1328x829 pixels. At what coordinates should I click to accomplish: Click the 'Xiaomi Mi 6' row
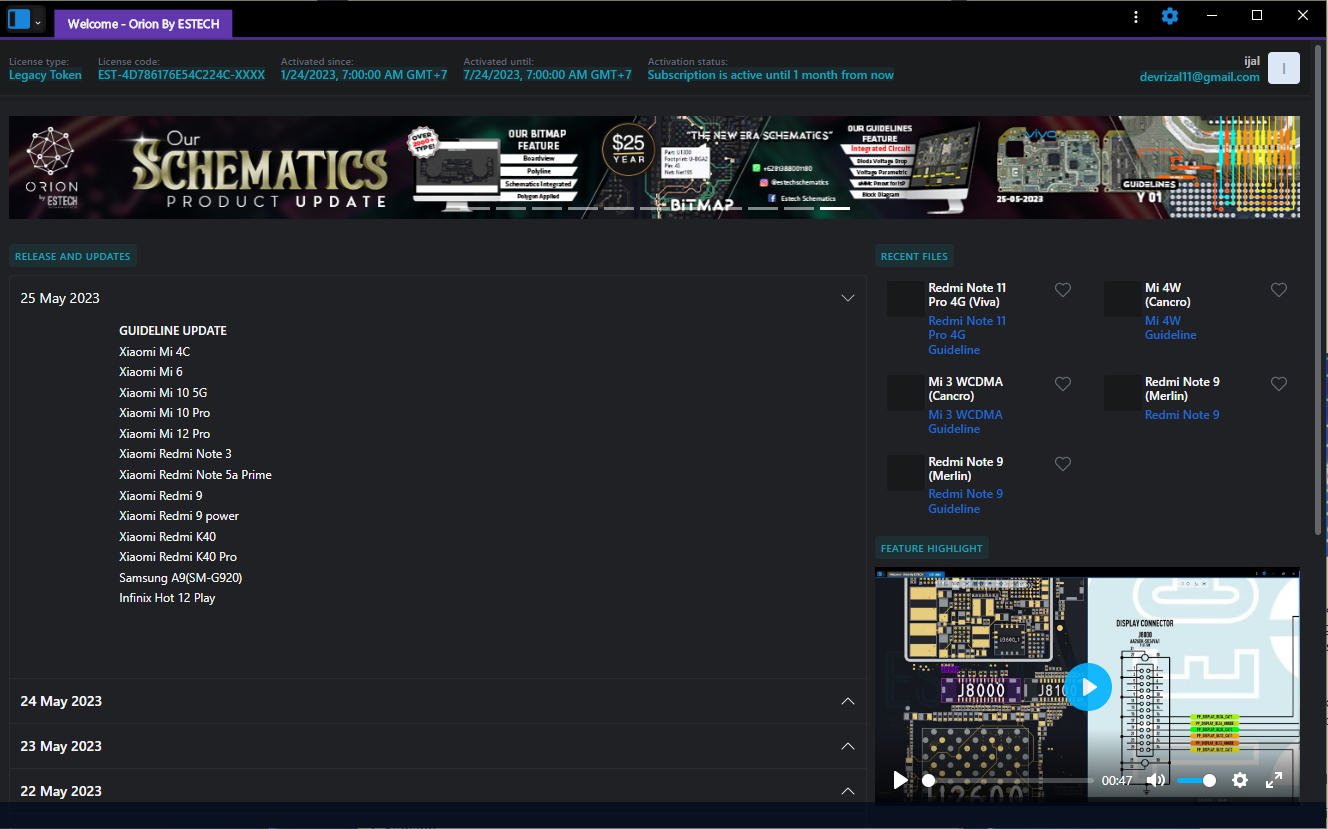pos(151,372)
